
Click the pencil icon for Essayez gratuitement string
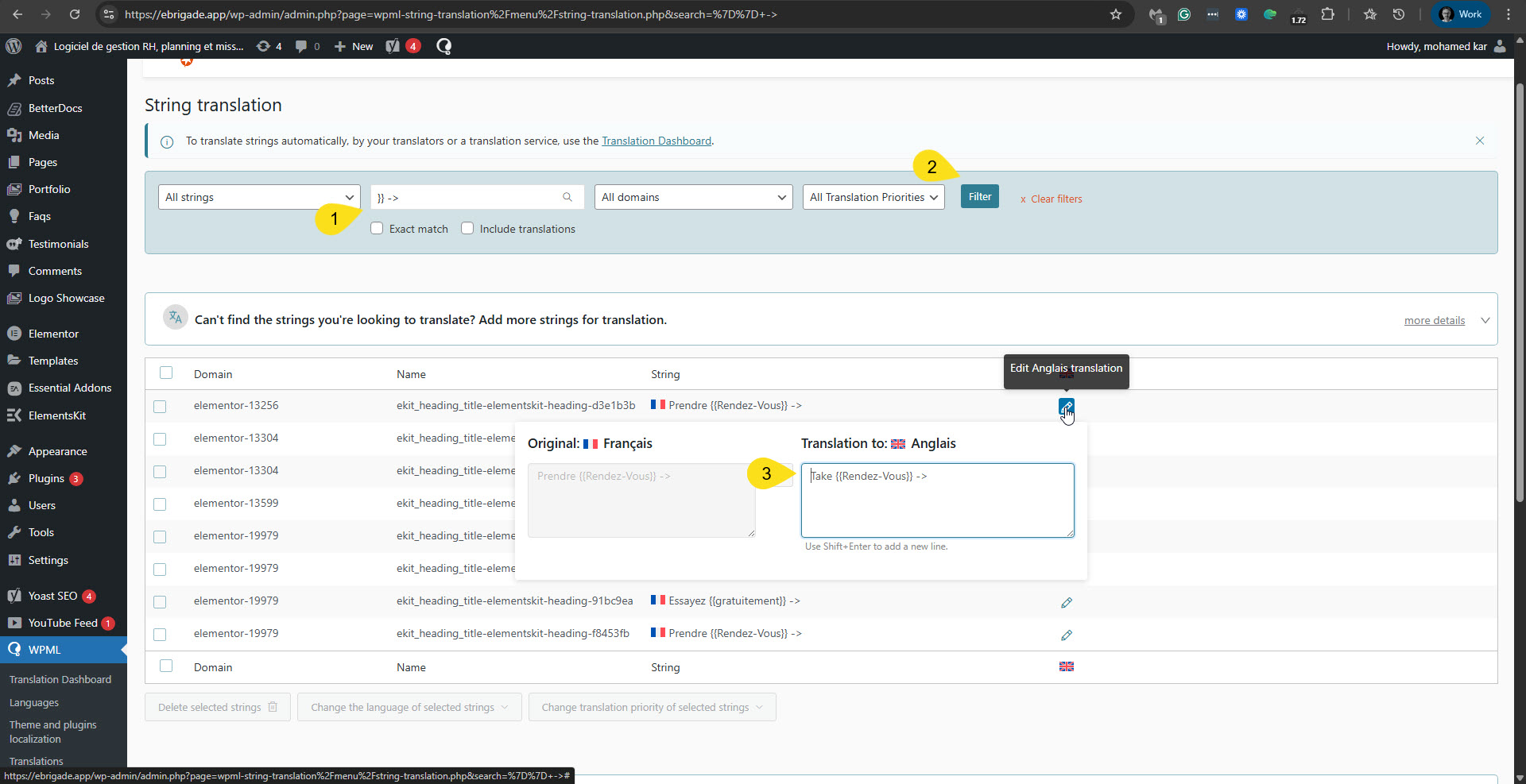coord(1066,603)
